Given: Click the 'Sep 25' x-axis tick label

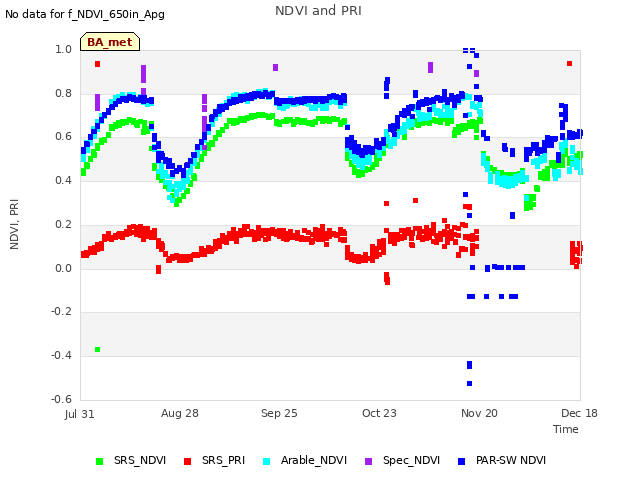Looking at the screenshot, I should 279,413.
